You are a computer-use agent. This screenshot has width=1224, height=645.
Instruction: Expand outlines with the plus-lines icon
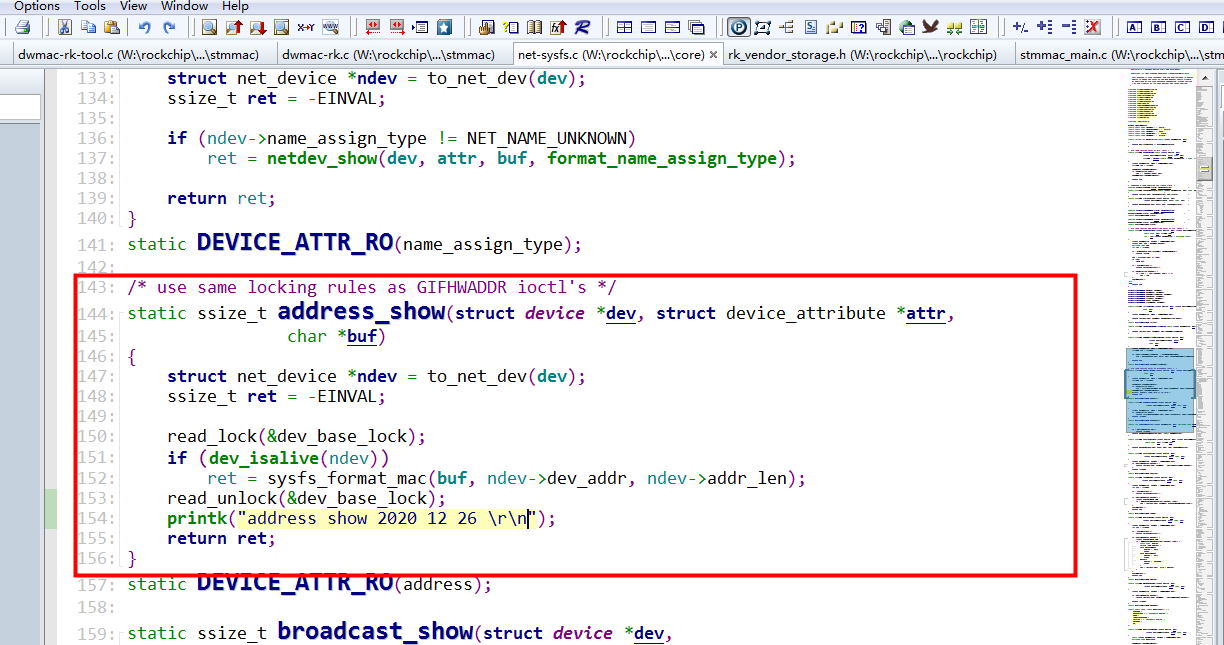pyautogui.click(x=1044, y=27)
